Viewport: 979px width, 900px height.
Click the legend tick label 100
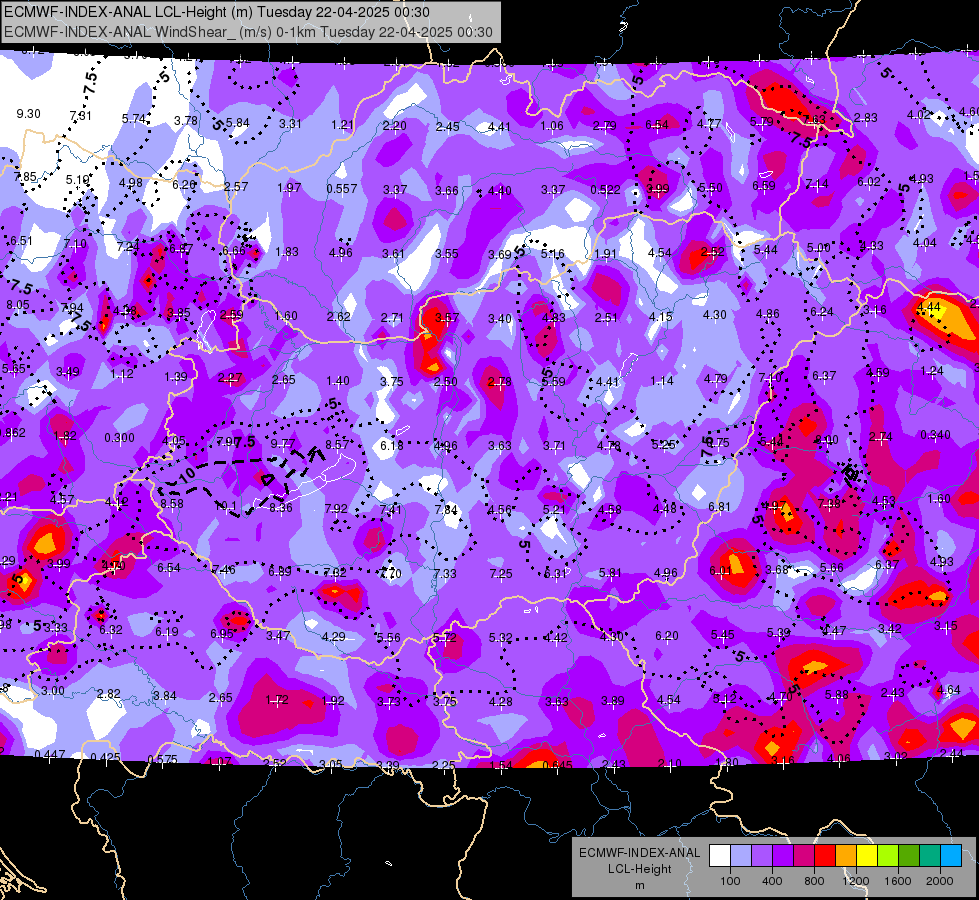(731, 881)
